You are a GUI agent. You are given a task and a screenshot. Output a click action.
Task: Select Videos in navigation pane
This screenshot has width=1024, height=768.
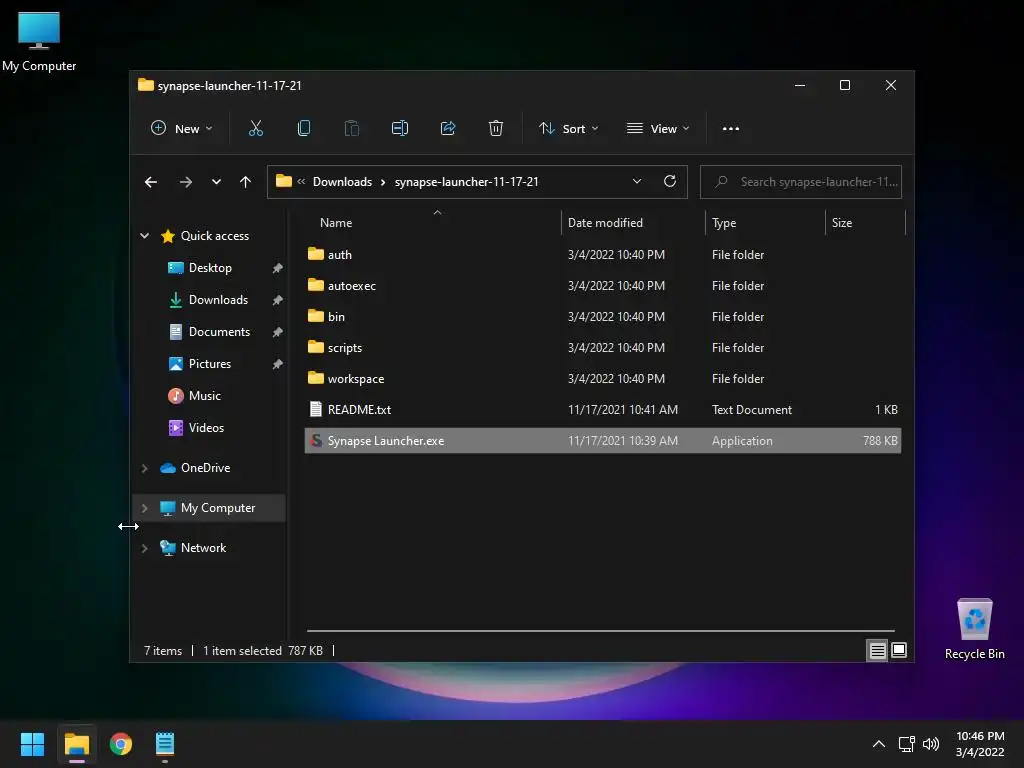coord(206,428)
